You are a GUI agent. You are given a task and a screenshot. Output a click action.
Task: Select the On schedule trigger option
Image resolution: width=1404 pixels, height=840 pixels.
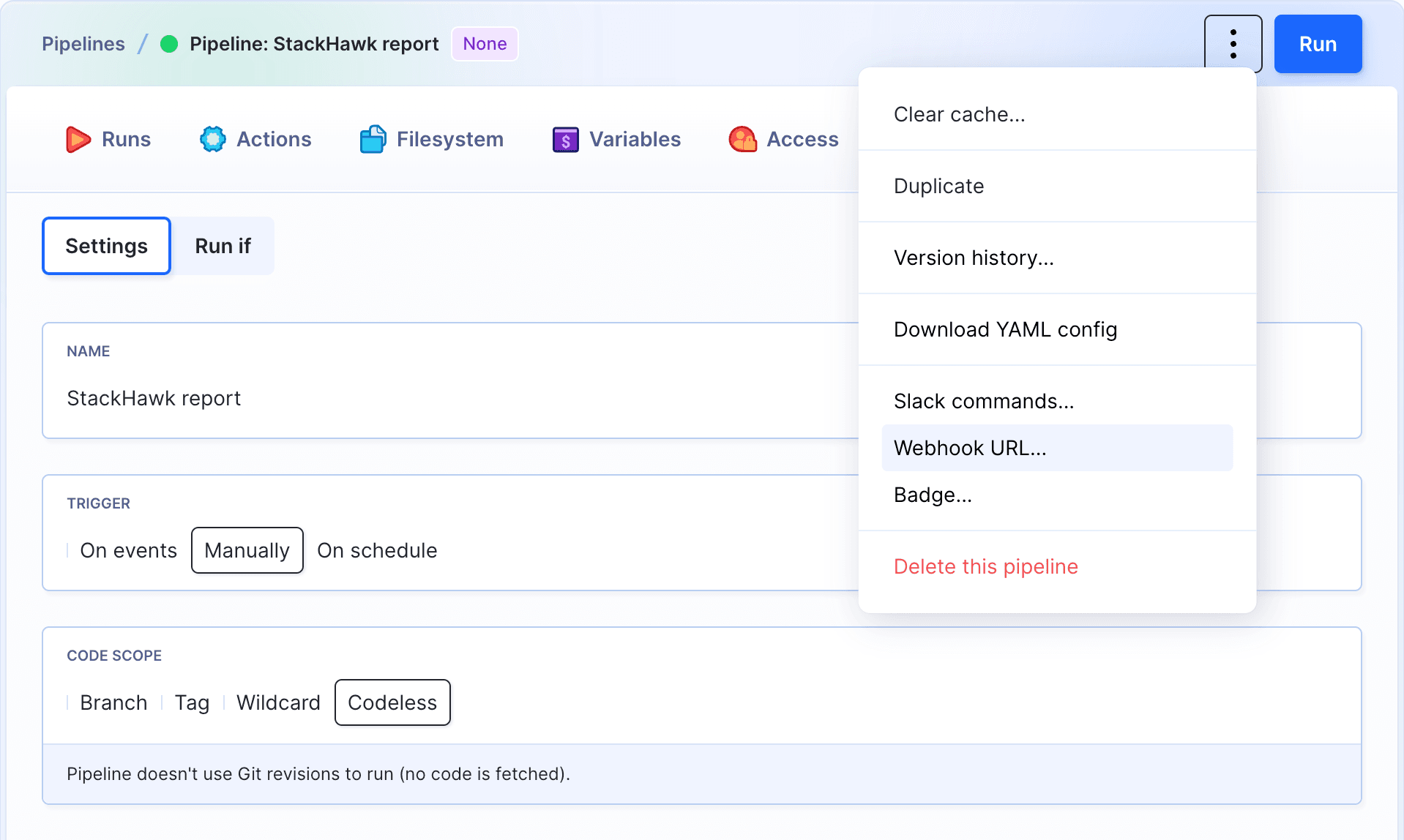click(x=377, y=550)
